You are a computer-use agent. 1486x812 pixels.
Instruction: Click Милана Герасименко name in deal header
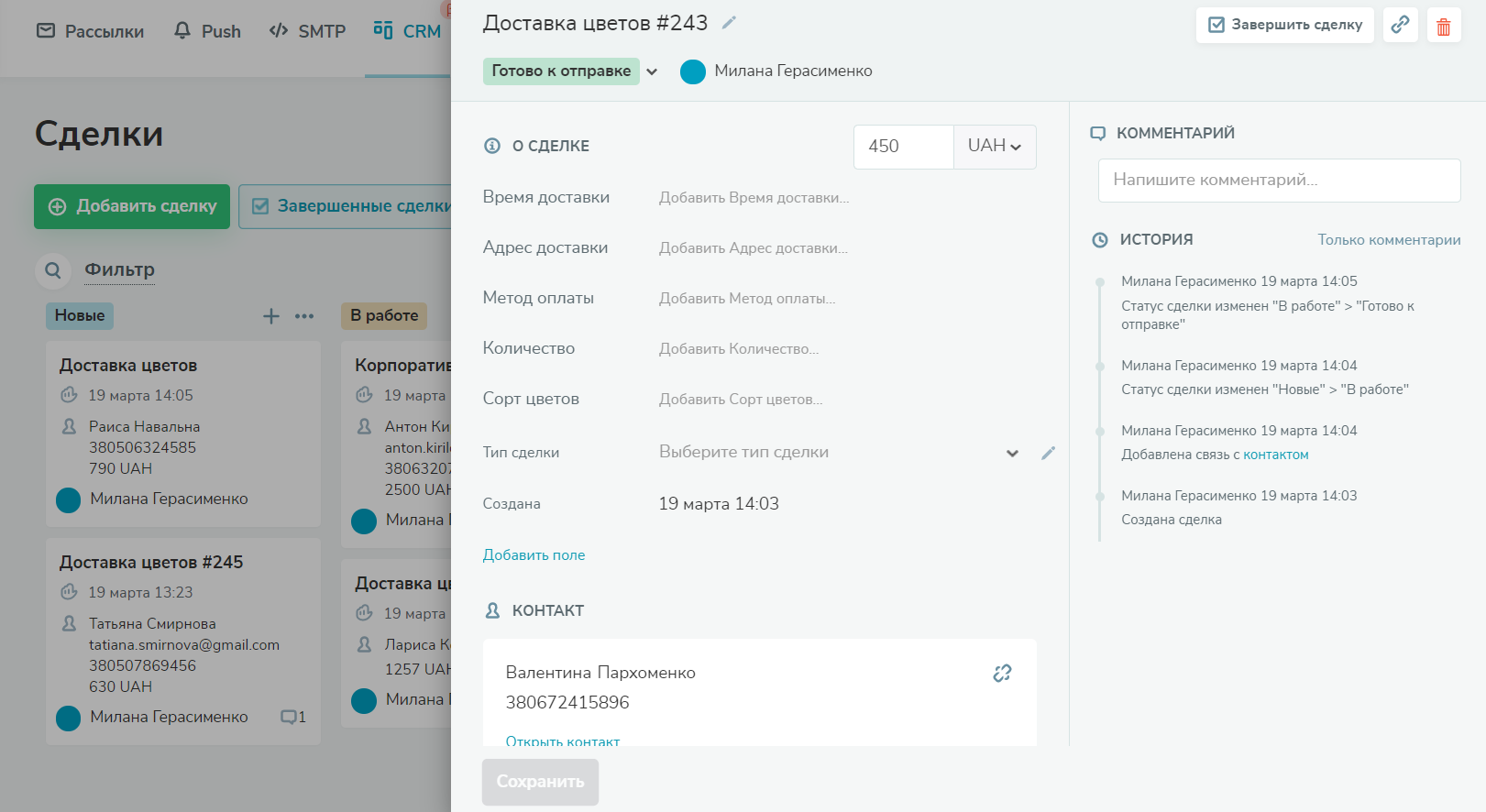[793, 71]
